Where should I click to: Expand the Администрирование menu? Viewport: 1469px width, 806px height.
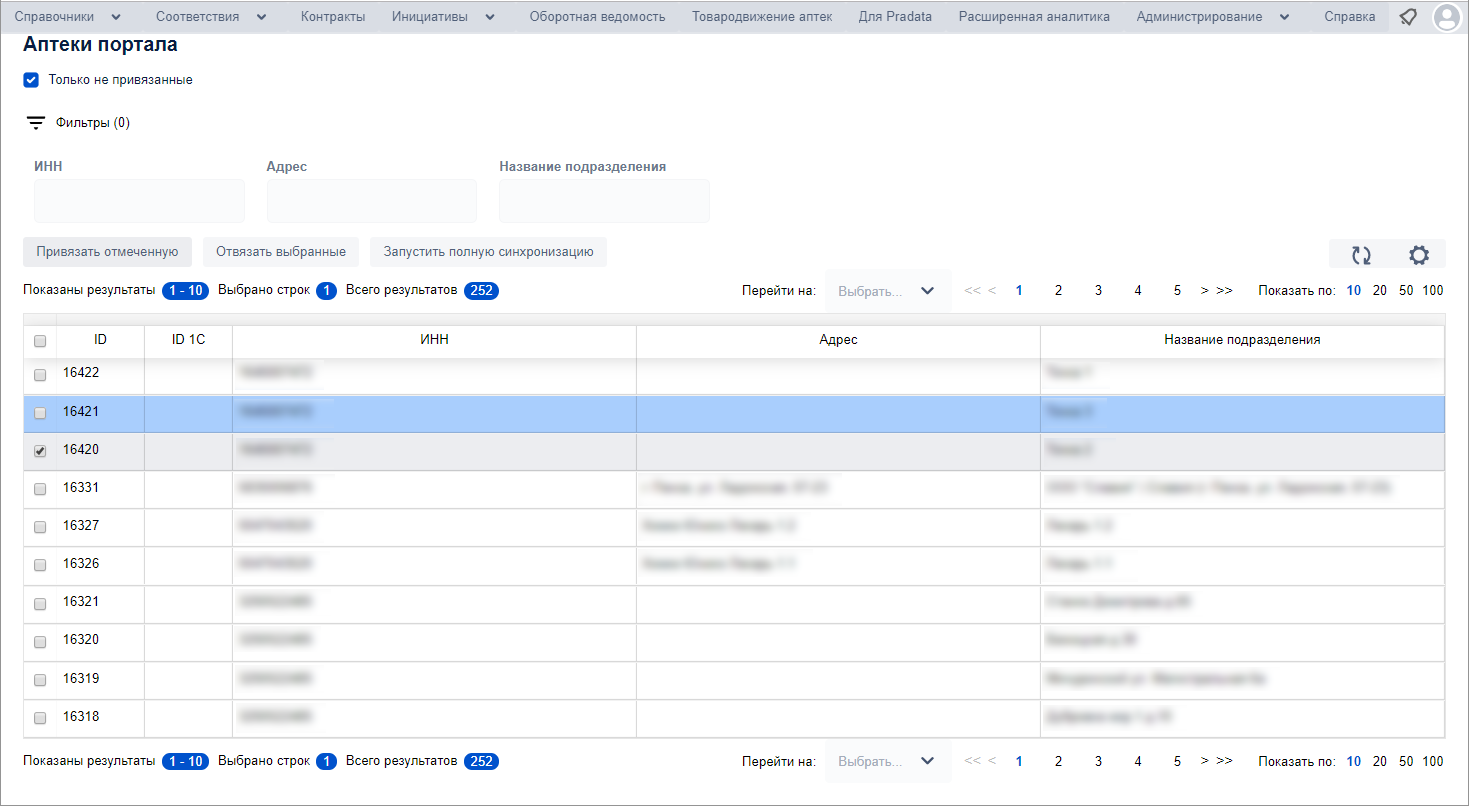(x=1212, y=17)
